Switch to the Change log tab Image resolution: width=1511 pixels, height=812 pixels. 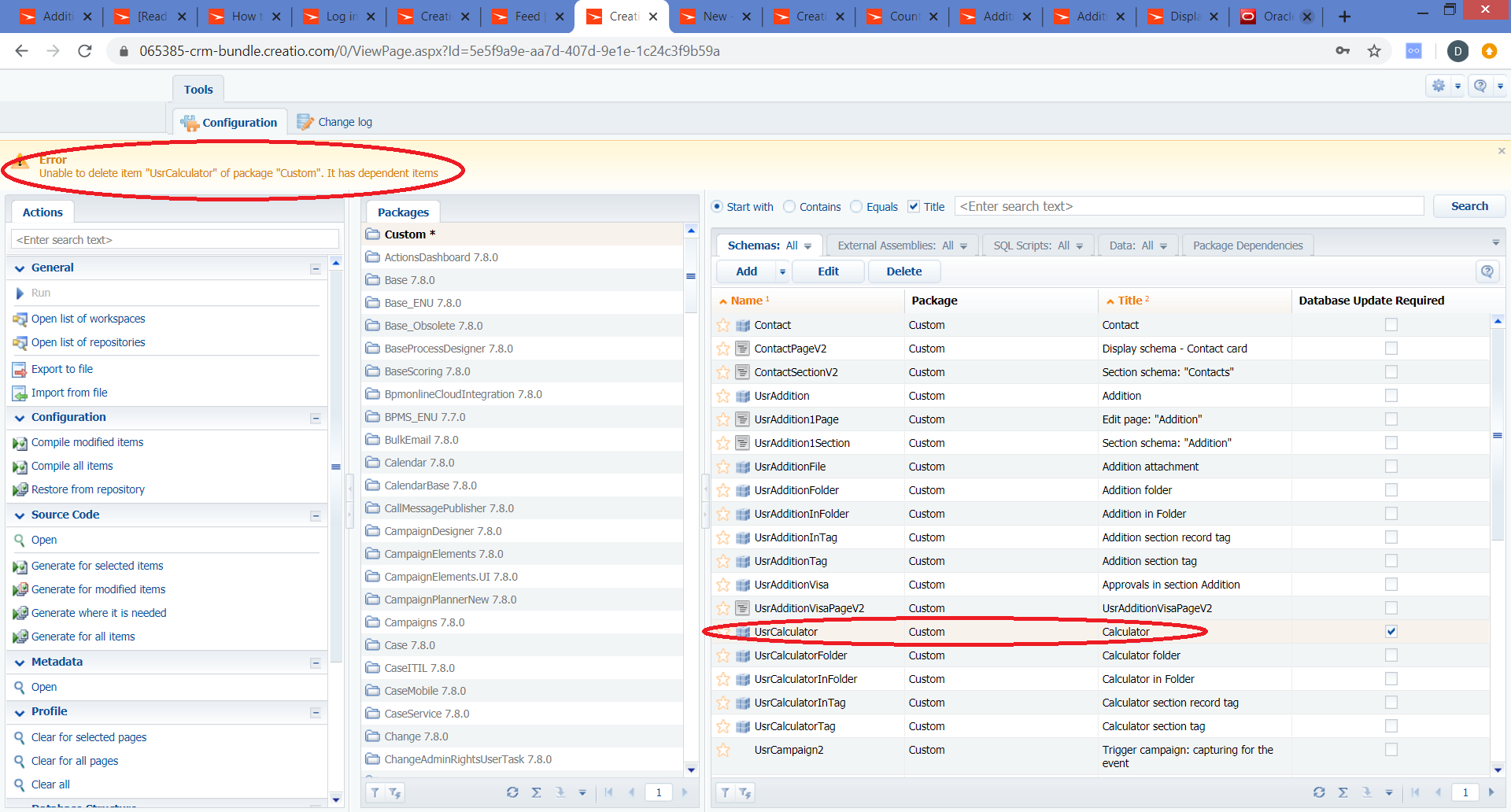[334, 123]
